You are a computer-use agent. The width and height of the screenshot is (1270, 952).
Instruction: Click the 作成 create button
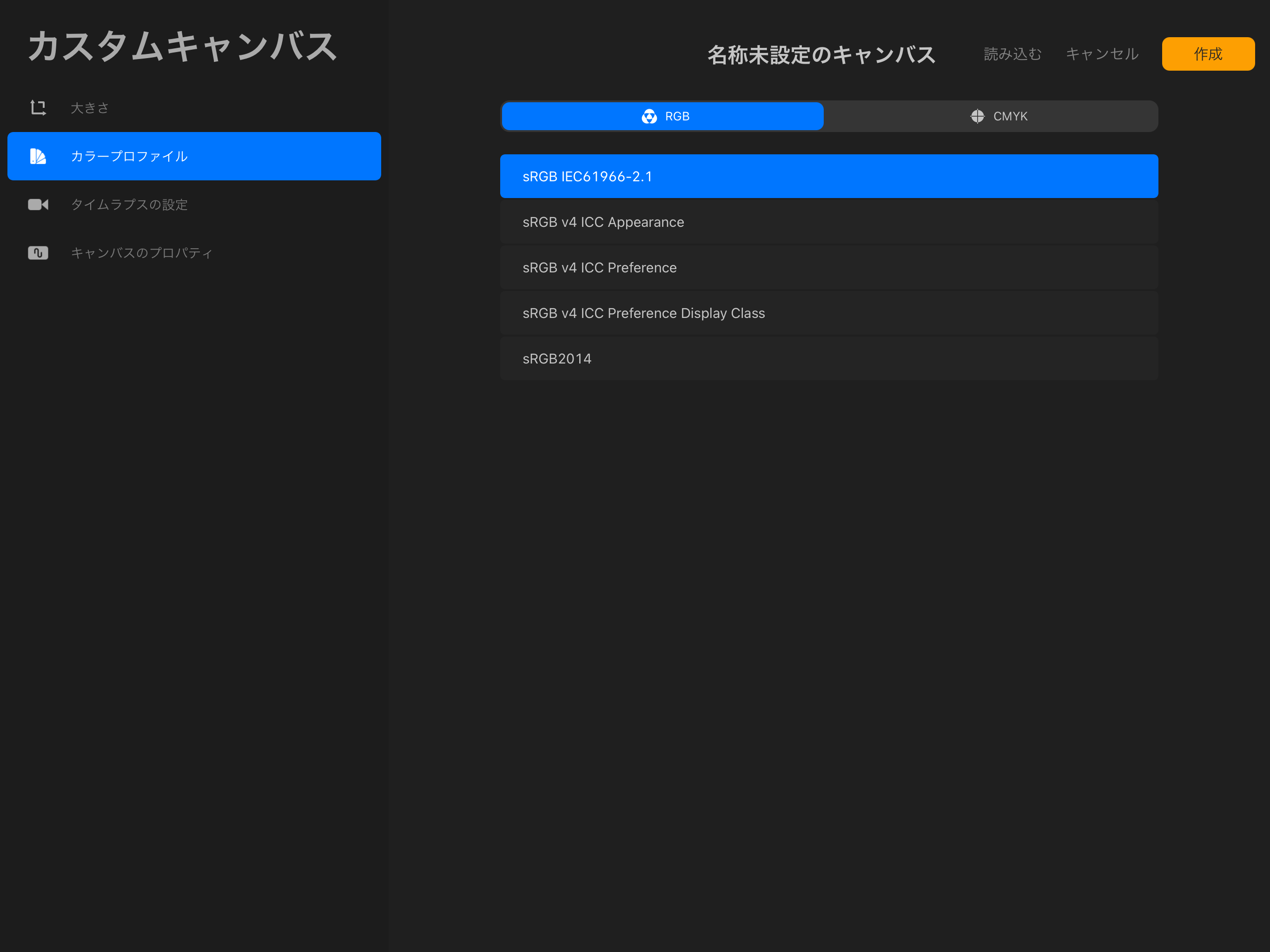1208,54
